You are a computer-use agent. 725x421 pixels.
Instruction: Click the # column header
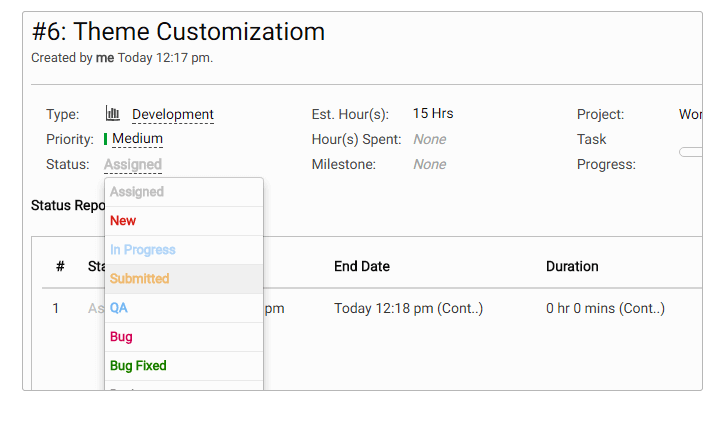click(x=60, y=266)
